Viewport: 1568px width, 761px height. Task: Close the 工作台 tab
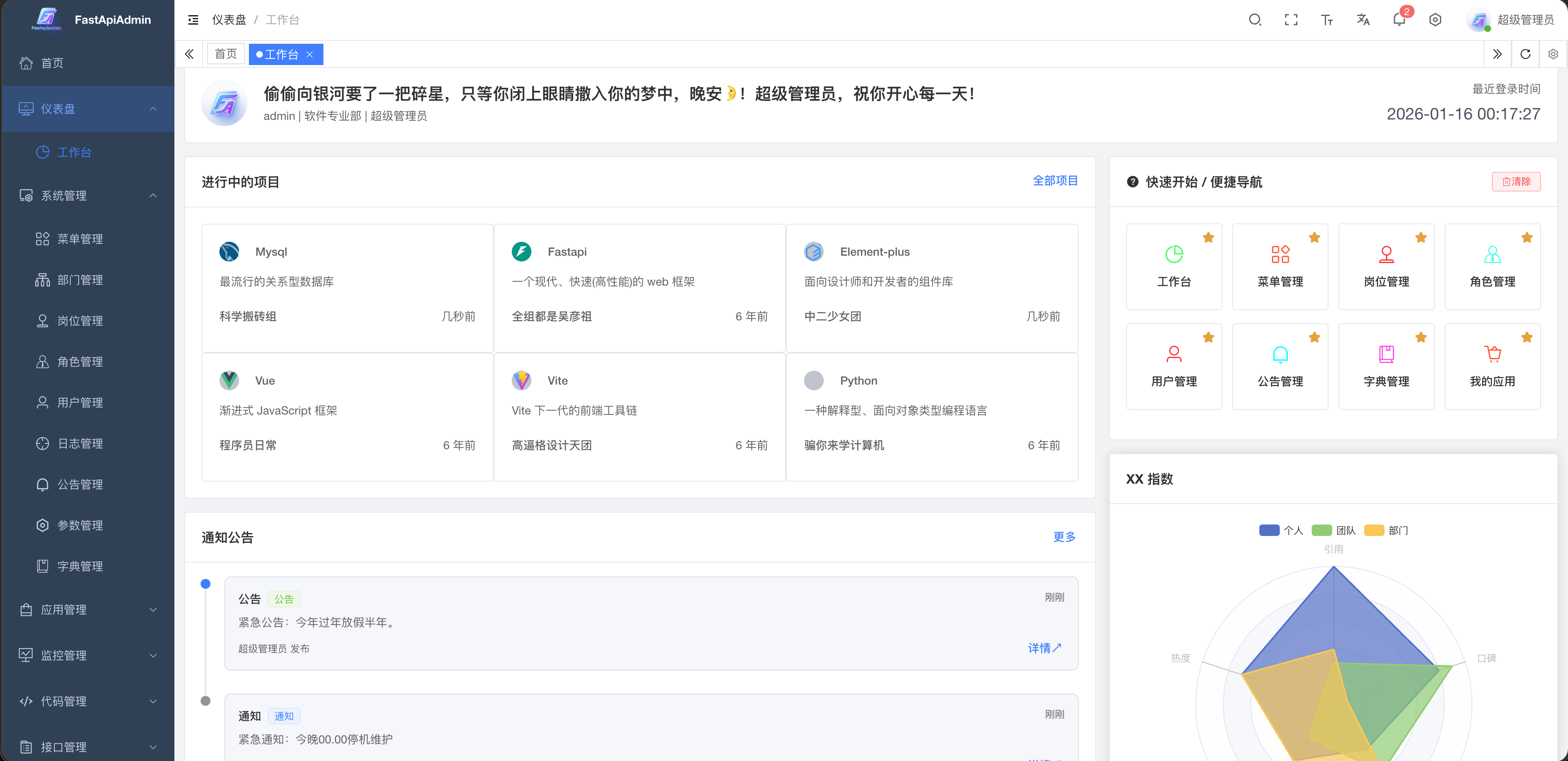(310, 54)
